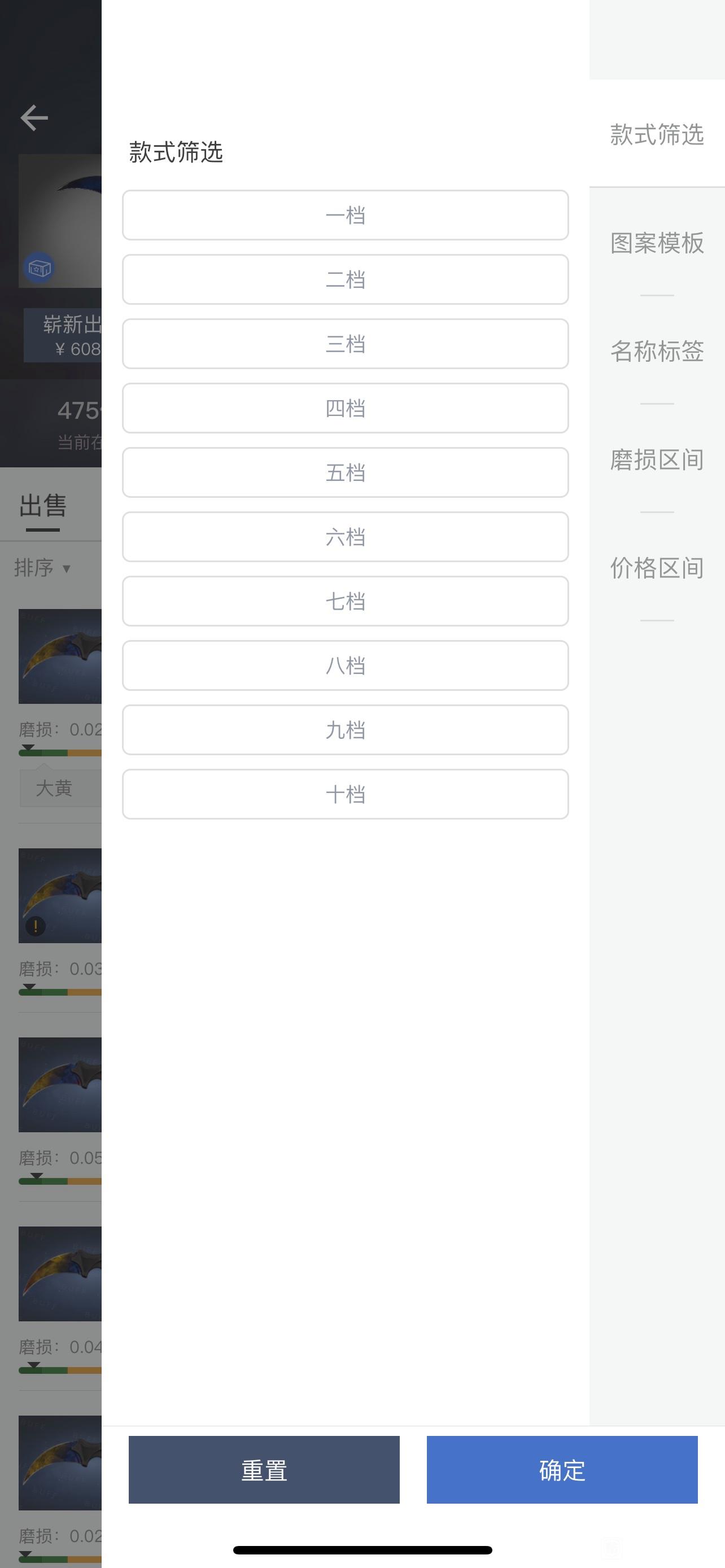Open the 价格区间 filter section
Viewport: 725px width, 1568px height.
tap(657, 567)
